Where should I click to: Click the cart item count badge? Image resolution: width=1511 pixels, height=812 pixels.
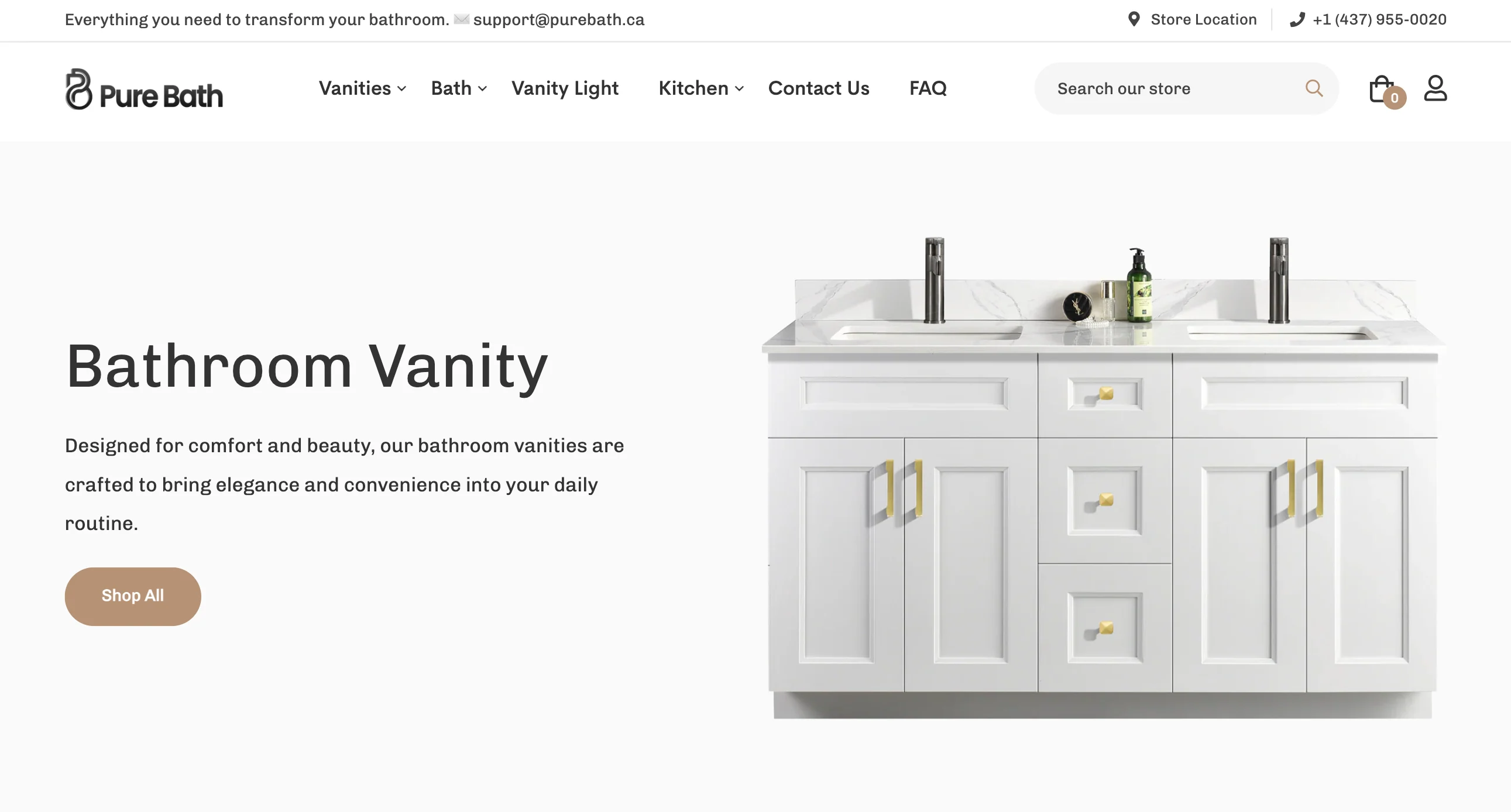pyautogui.click(x=1395, y=98)
